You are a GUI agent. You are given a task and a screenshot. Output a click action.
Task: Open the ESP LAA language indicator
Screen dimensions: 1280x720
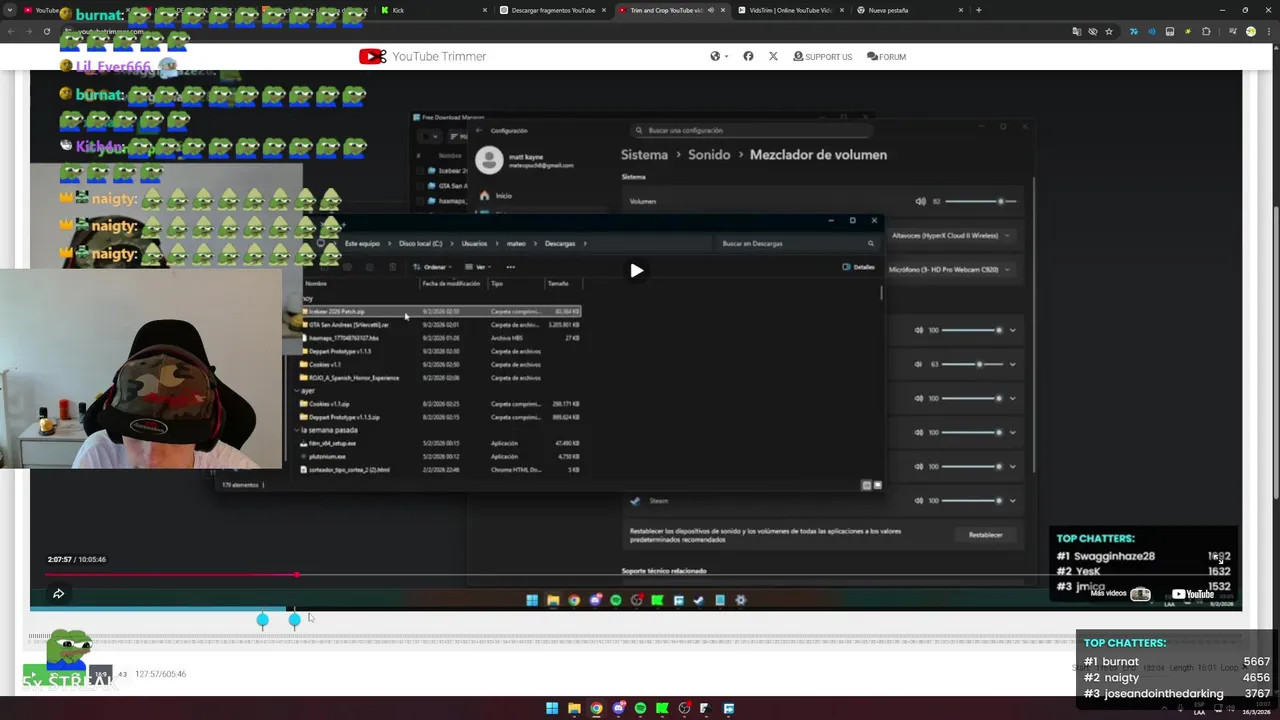pos(1199,708)
